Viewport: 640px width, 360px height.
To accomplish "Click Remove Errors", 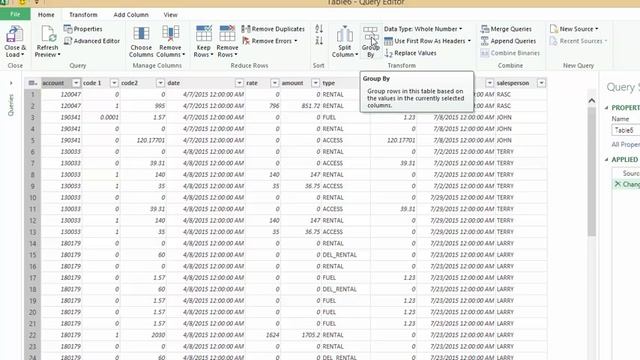I will click(x=269, y=41).
